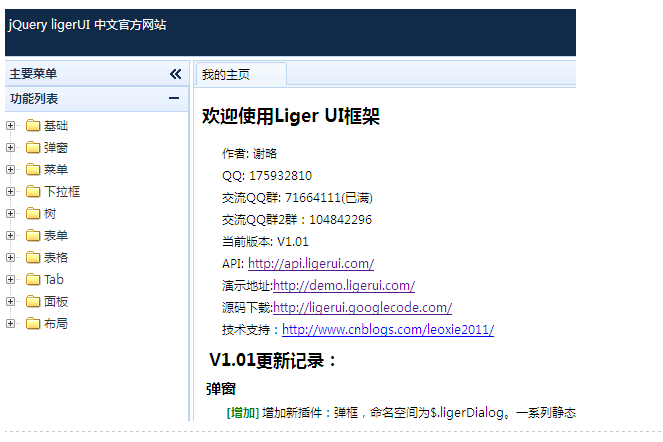Click the folder icon beside 菜单
This screenshot has height=442, width=663.
(x=33, y=170)
